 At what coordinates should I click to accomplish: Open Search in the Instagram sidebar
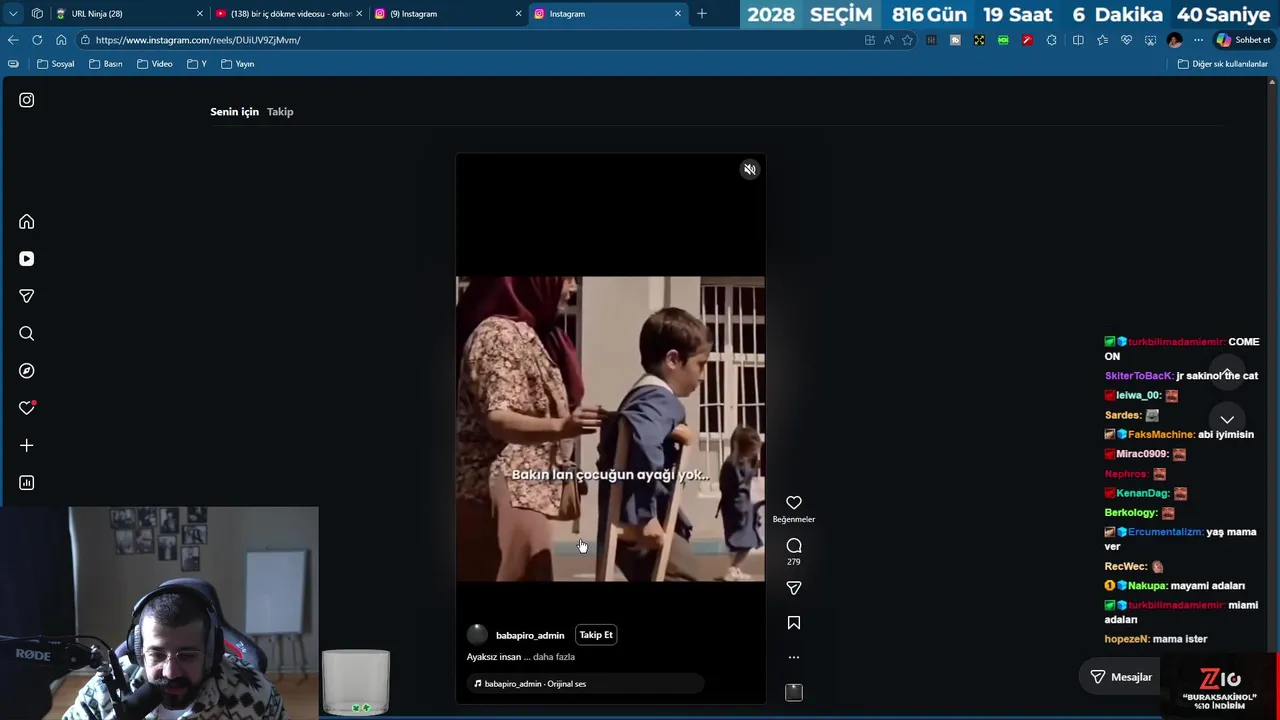click(x=27, y=334)
